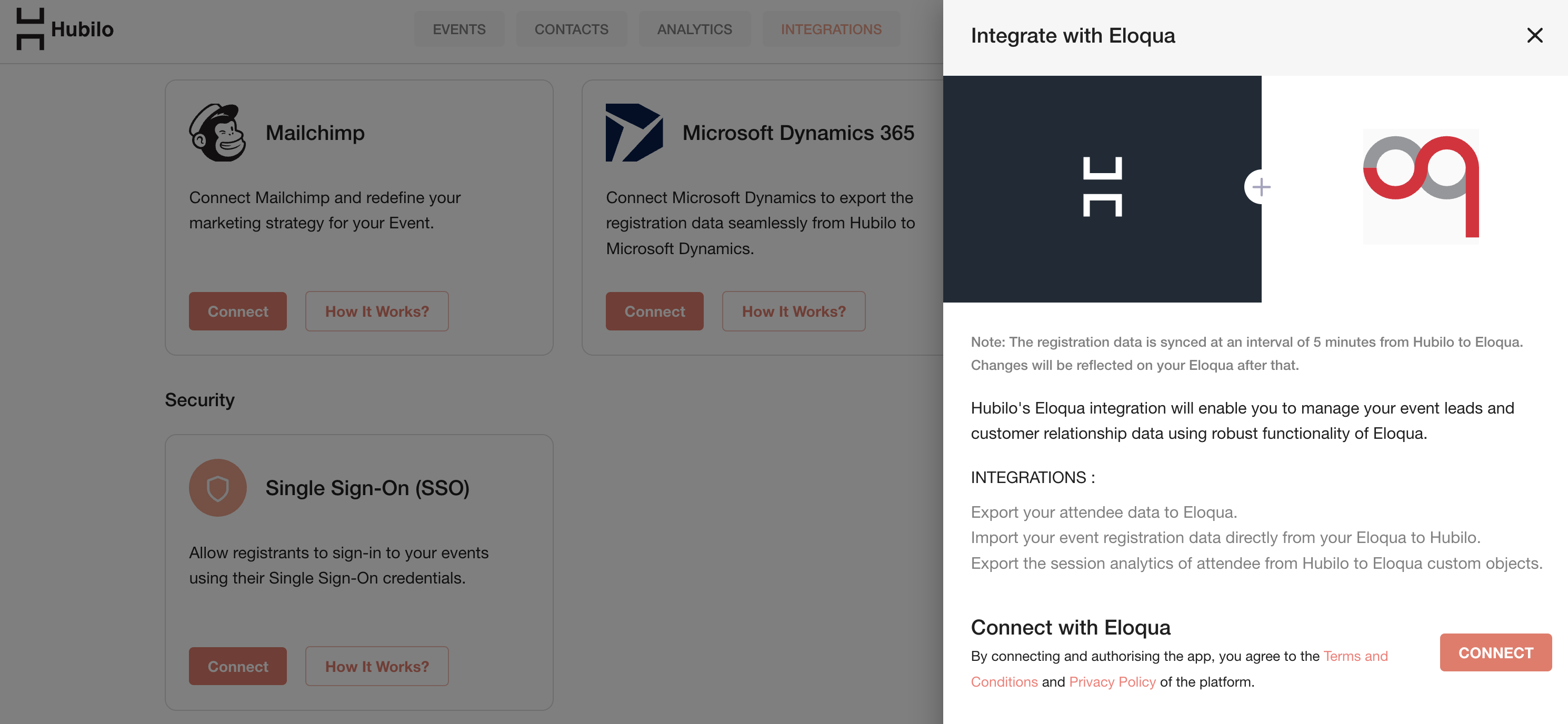Click the Microsoft Dynamics card description text
The width and height of the screenshot is (1568, 724).
[760, 223]
